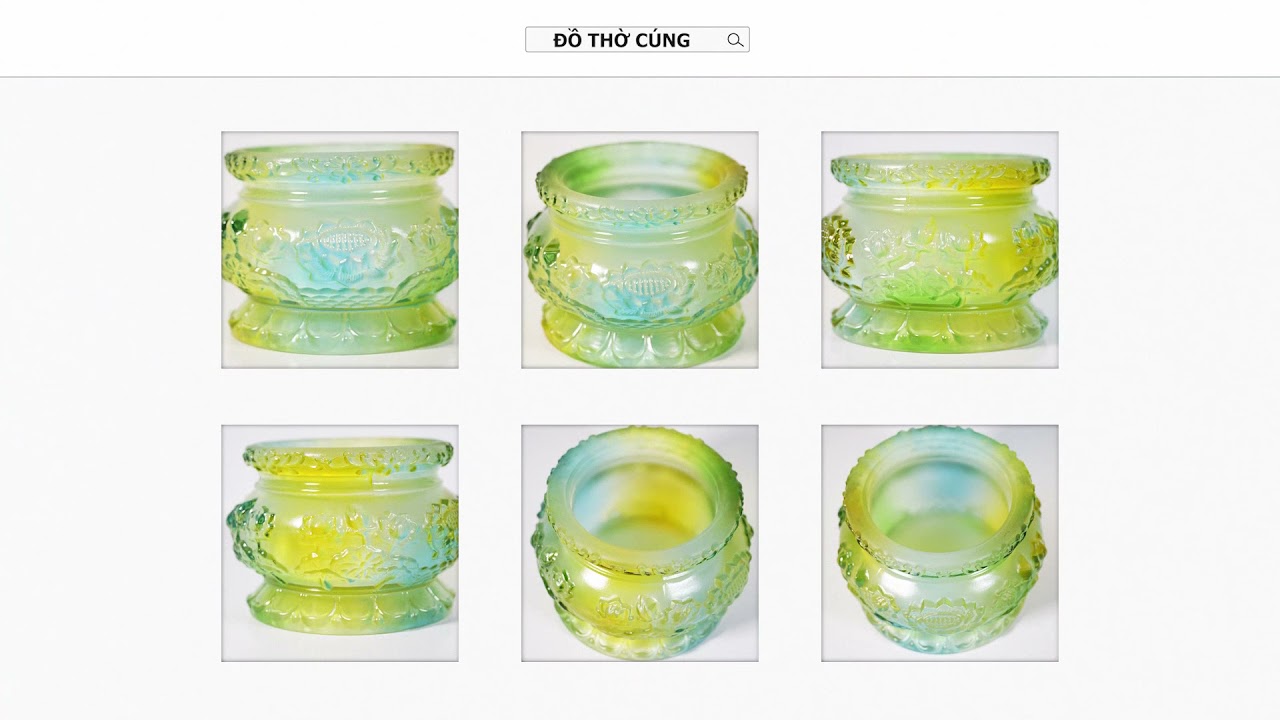This screenshot has height=720, width=1280.
Task: Select the third thumbnail in the first row
Action: [x=940, y=250]
